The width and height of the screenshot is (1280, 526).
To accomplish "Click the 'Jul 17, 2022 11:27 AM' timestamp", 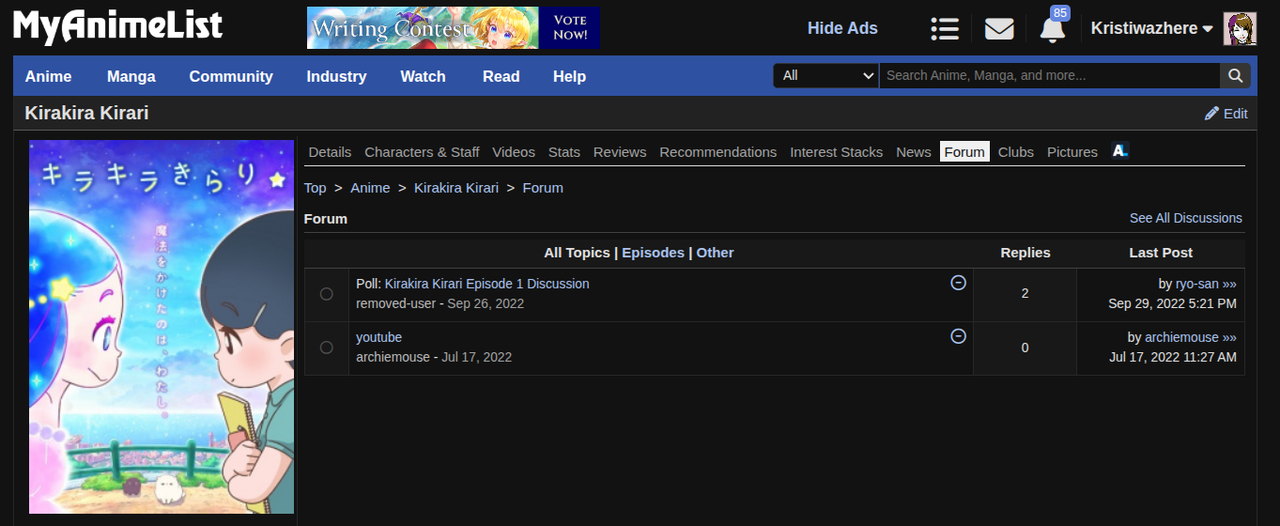I will 1173,357.
